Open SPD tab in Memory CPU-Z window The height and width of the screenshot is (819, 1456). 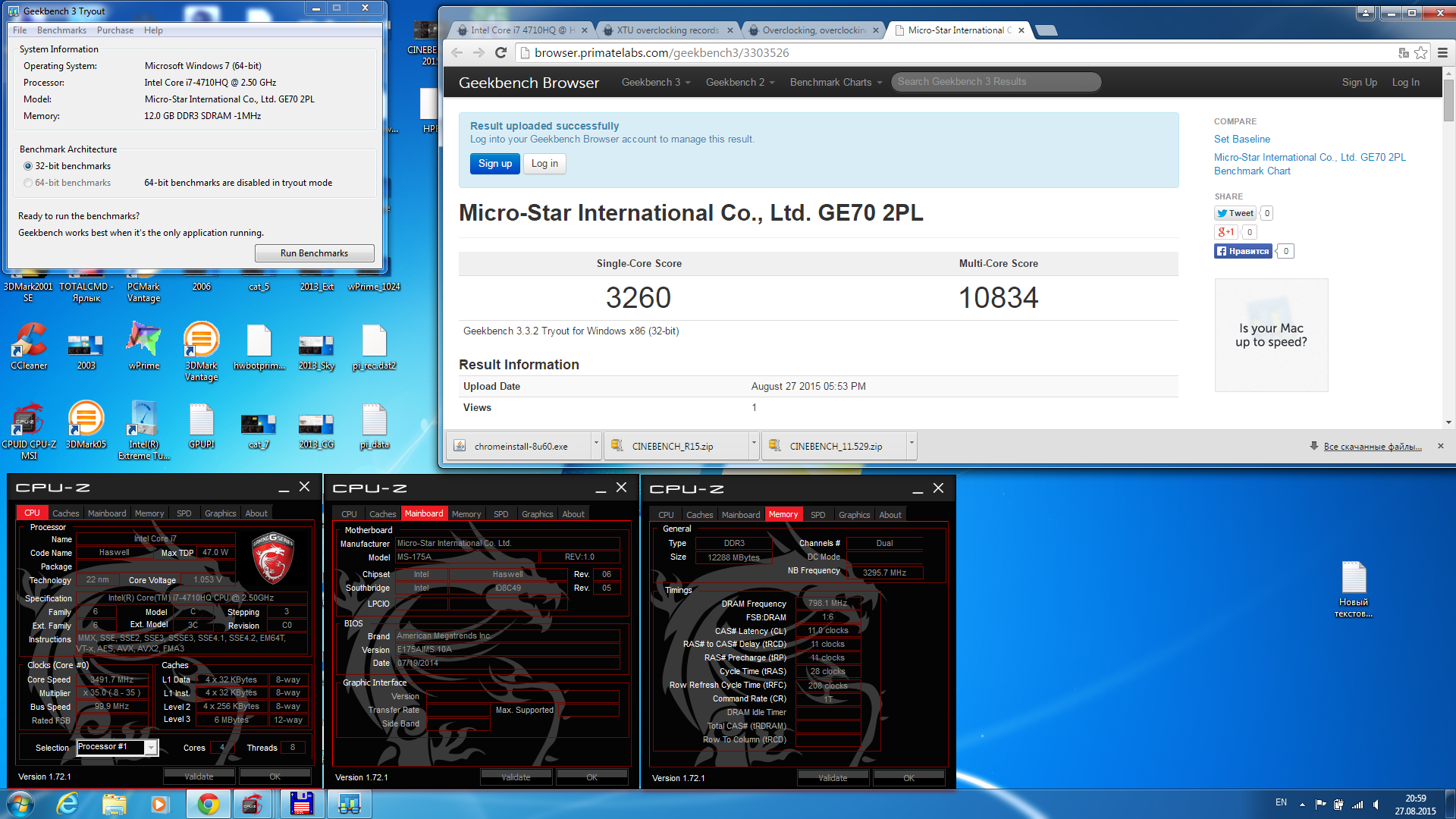pos(817,515)
